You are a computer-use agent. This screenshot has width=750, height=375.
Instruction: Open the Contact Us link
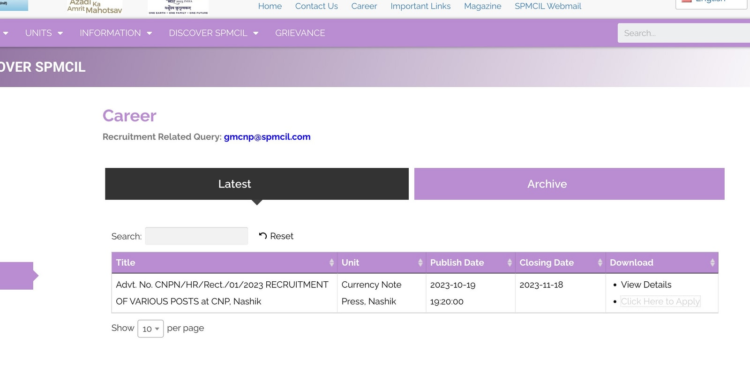[316, 6]
